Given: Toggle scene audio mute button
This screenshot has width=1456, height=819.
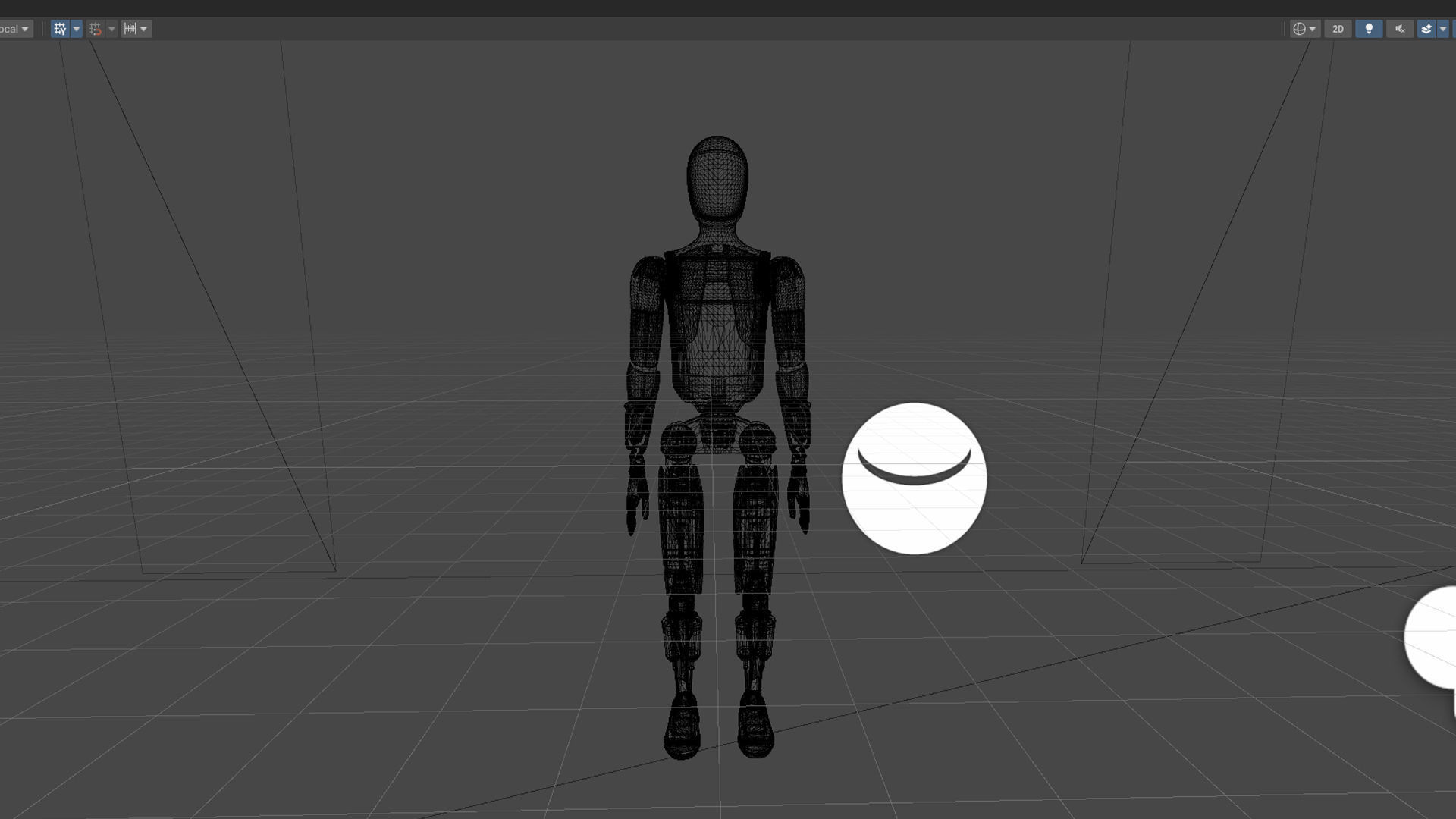Looking at the screenshot, I should click(x=1400, y=29).
